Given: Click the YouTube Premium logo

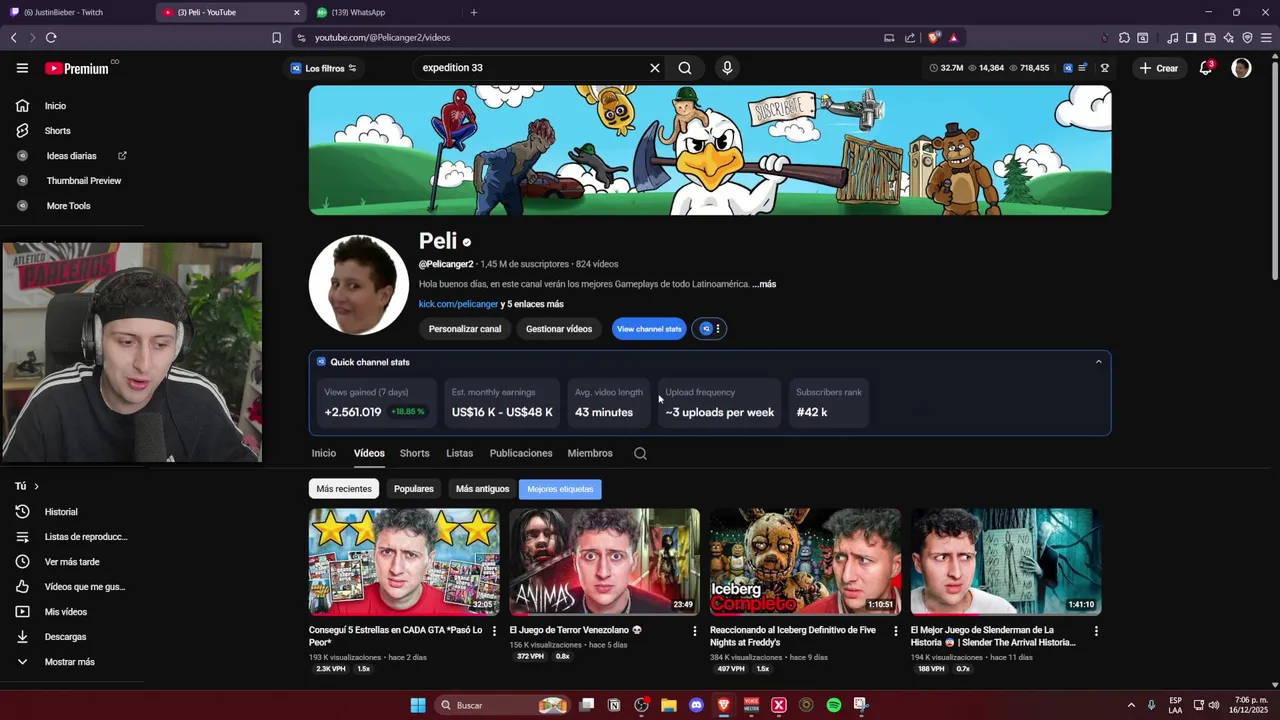Looking at the screenshot, I should click(x=76, y=68).
